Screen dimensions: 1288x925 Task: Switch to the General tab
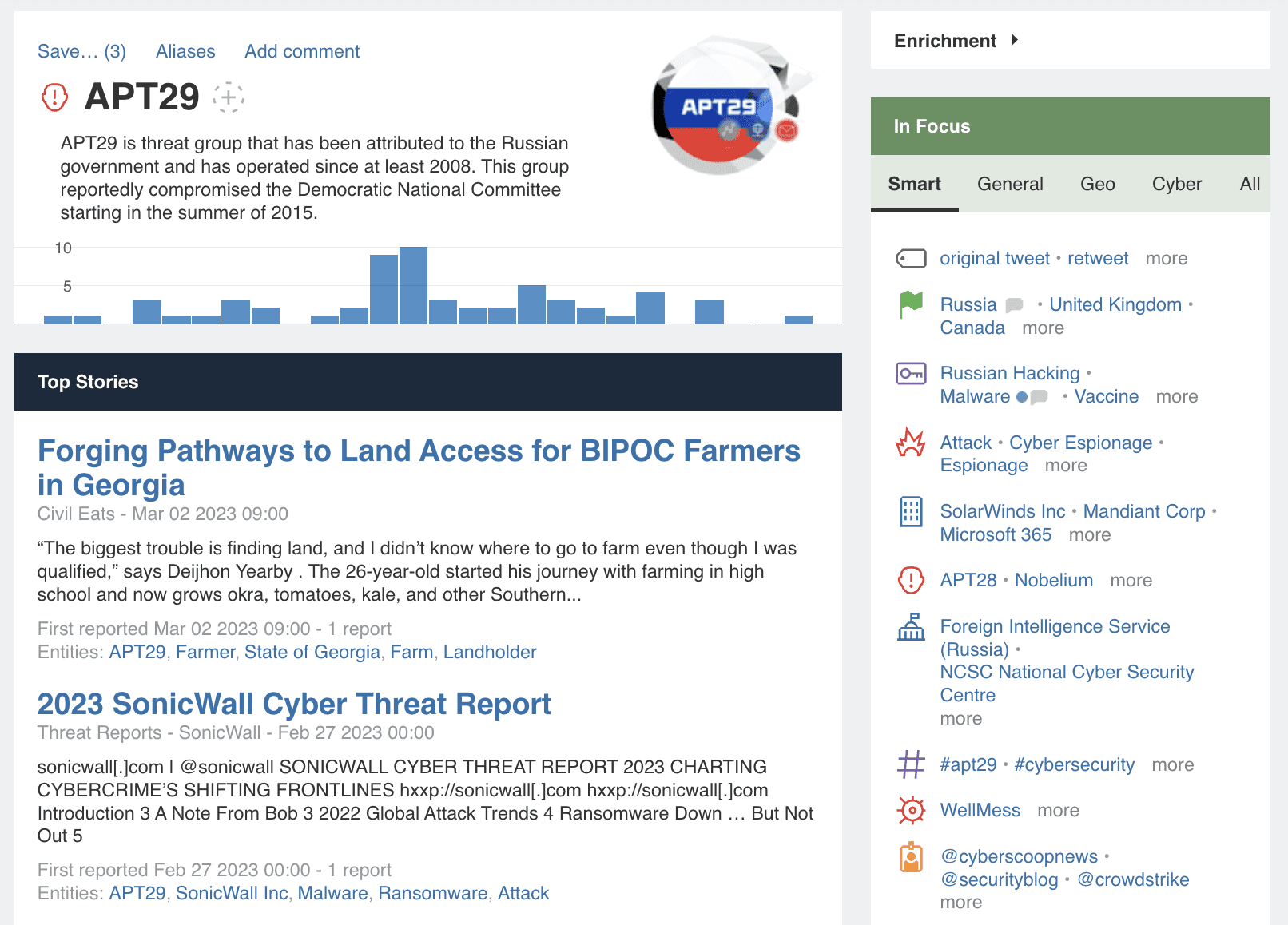point(1010,184)
